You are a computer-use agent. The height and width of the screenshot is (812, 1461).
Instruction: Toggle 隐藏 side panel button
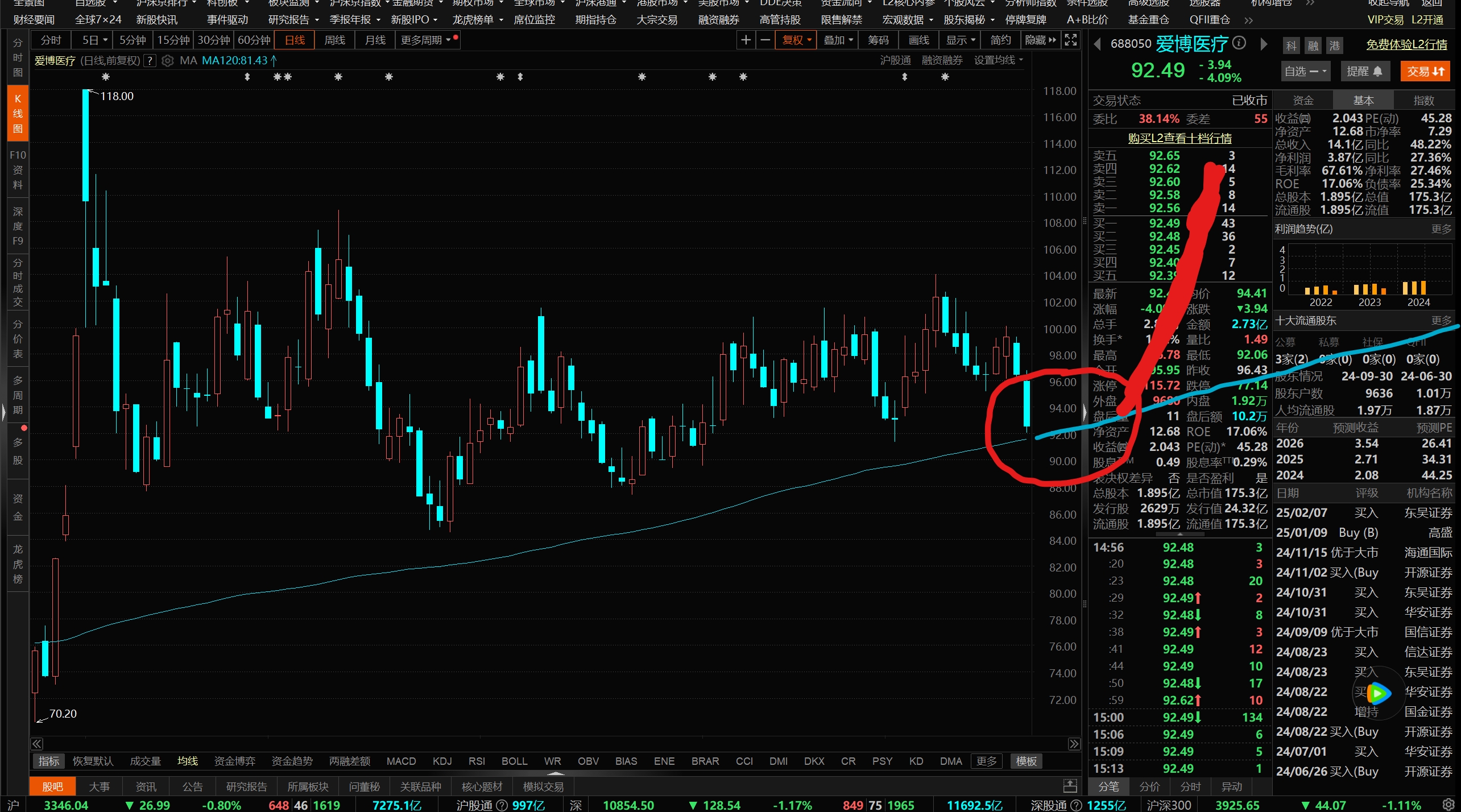[x=1040, y=40]
